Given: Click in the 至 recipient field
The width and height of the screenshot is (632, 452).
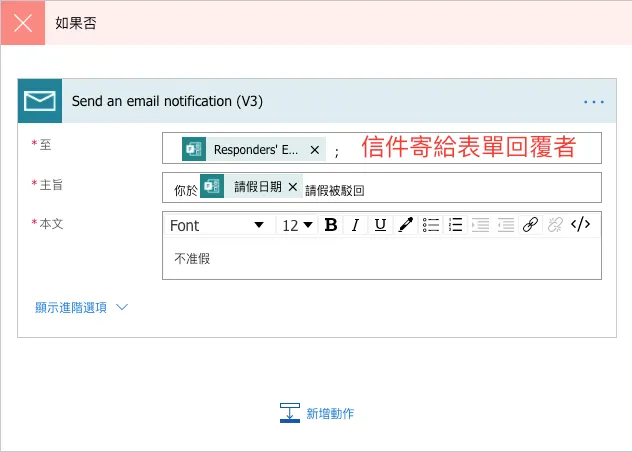Looking at the screenshot, I should tap(382, 148).
